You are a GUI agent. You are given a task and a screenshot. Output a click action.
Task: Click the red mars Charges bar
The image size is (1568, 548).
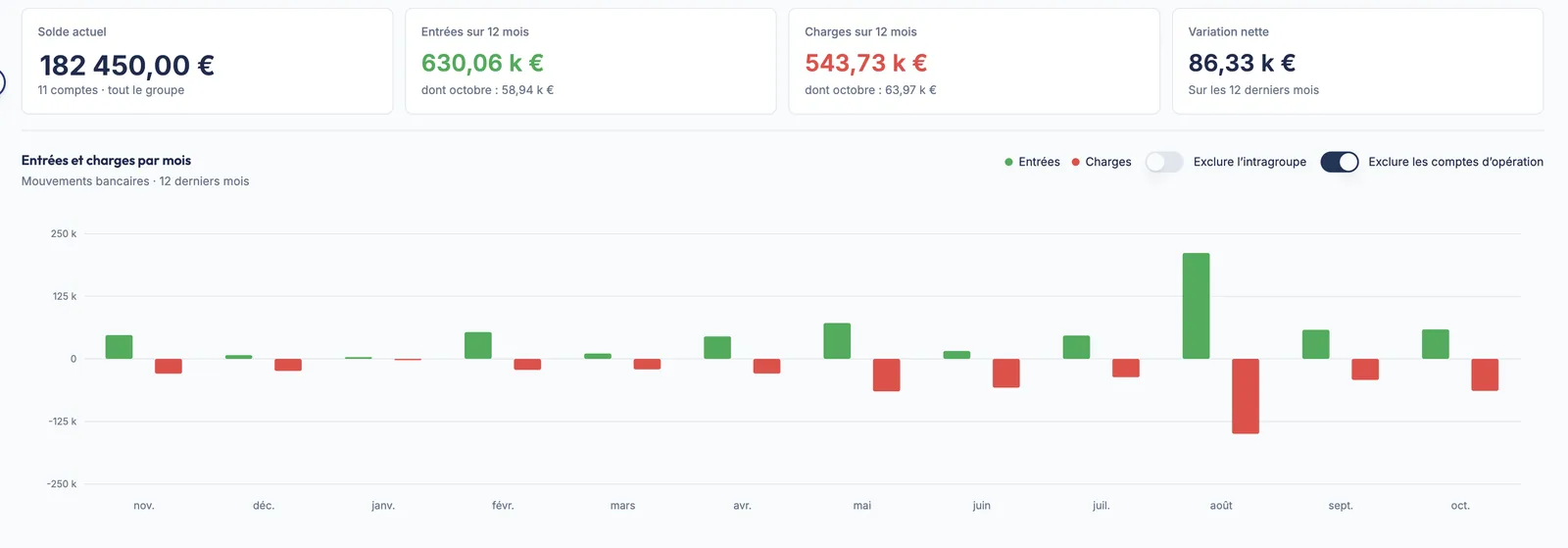pos(647,364)
